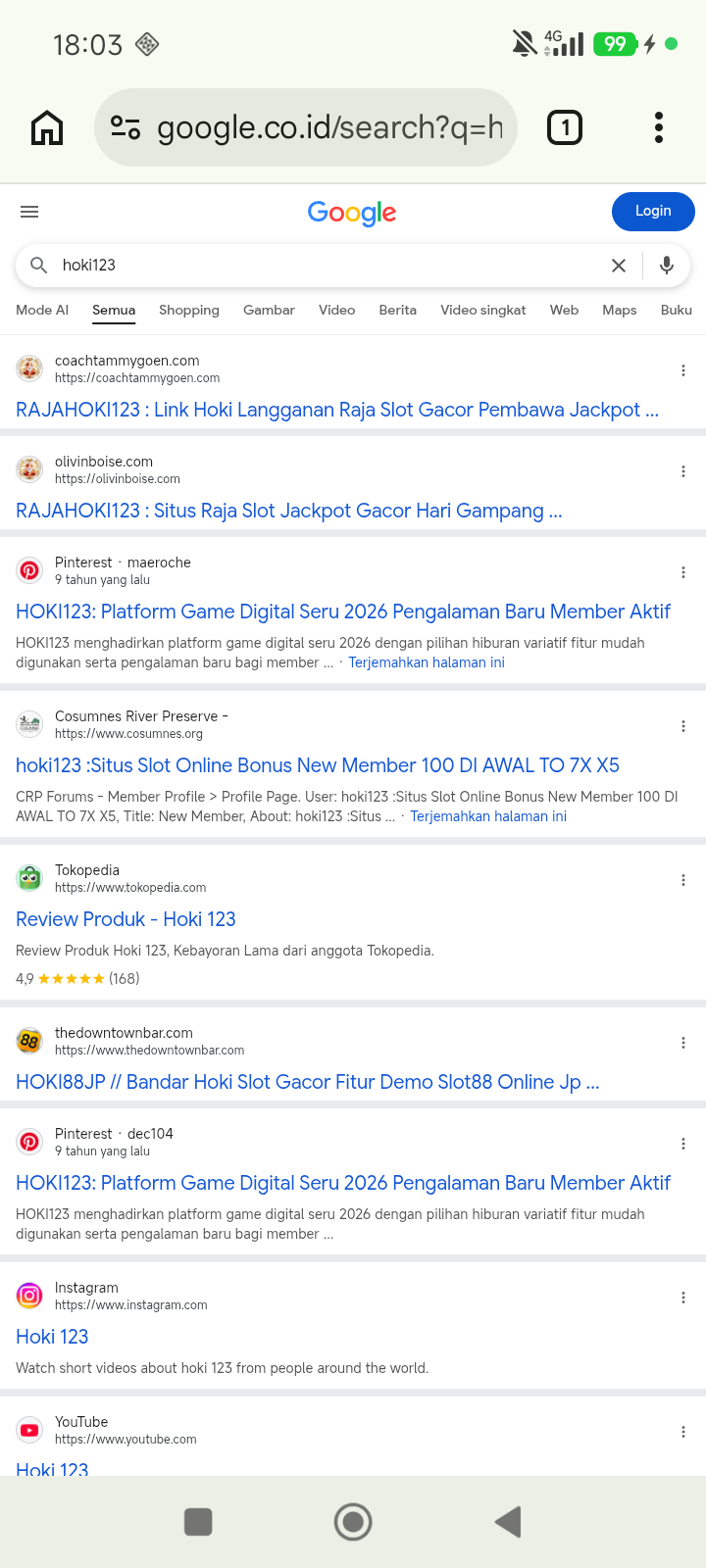Open options menu for YouTube result
706x1568 pixels.
point(682,1432)
